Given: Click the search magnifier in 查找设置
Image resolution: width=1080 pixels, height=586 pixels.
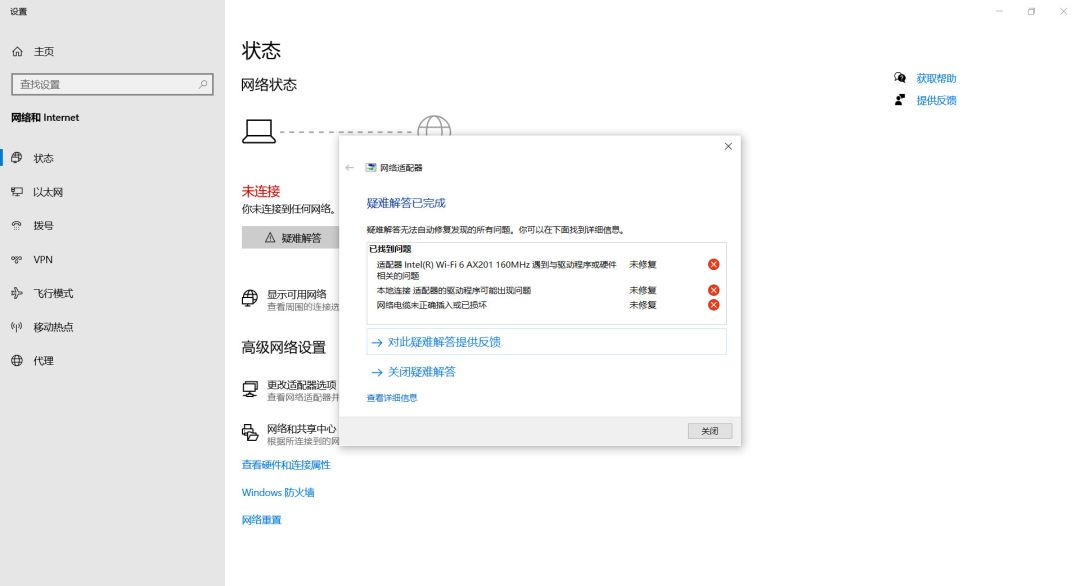Looking at the screenshot, I should (x=202, y=84).
